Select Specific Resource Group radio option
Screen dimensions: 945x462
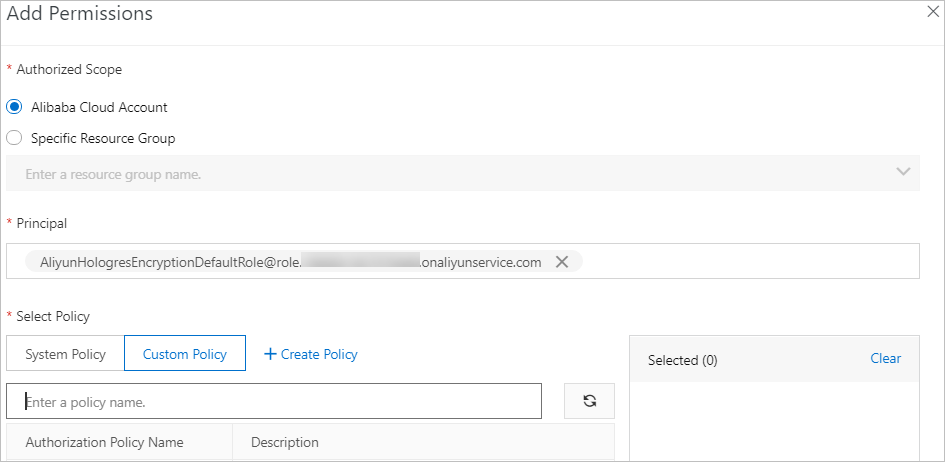(x=14, y=138)
